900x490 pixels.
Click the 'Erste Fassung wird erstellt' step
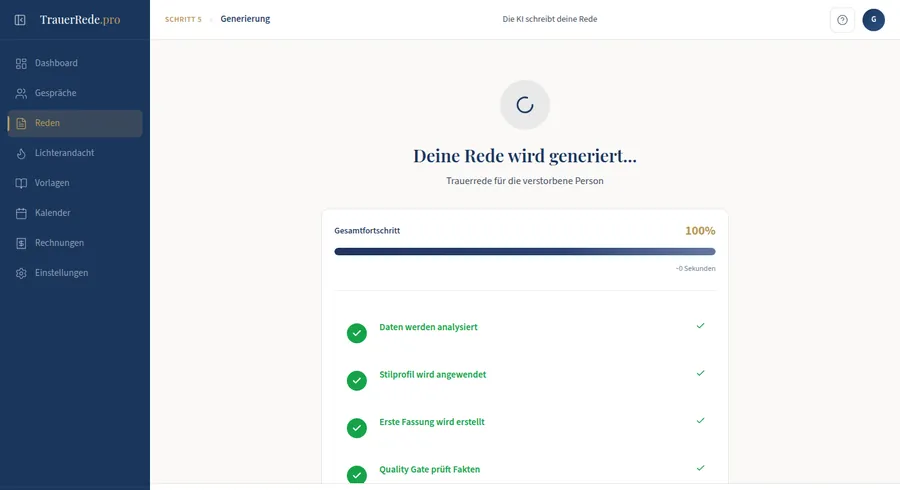click(432, 422)
